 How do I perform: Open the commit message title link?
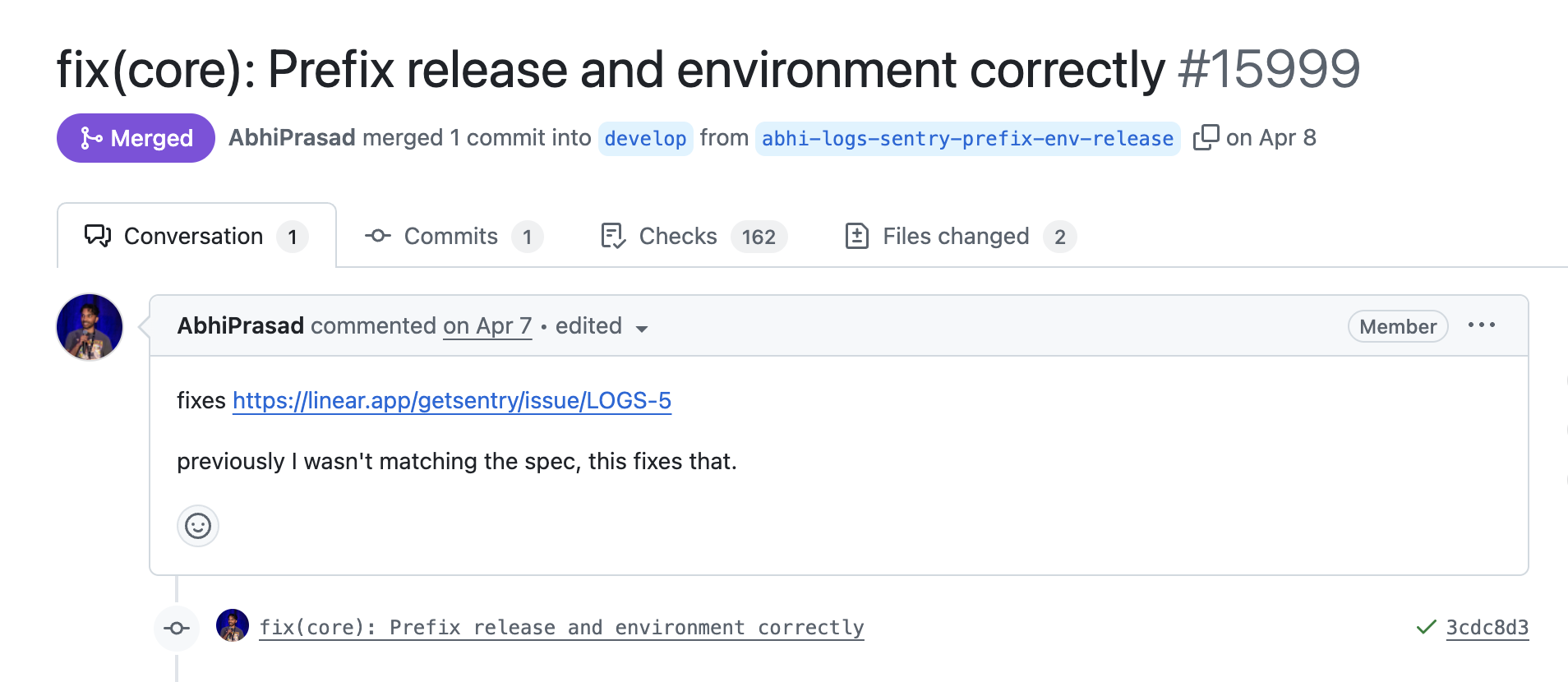point(561,628)
